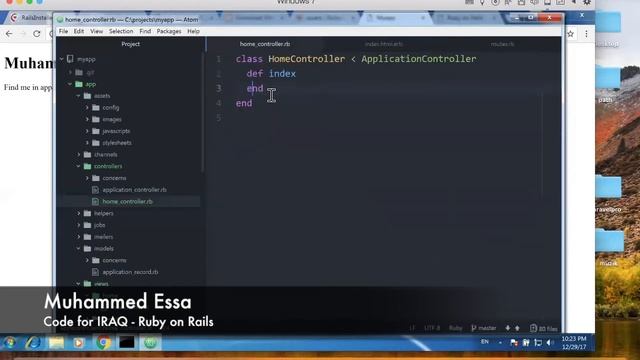
Task: Click the git pull down-arrow in the status bar
Action: point(508,328)
